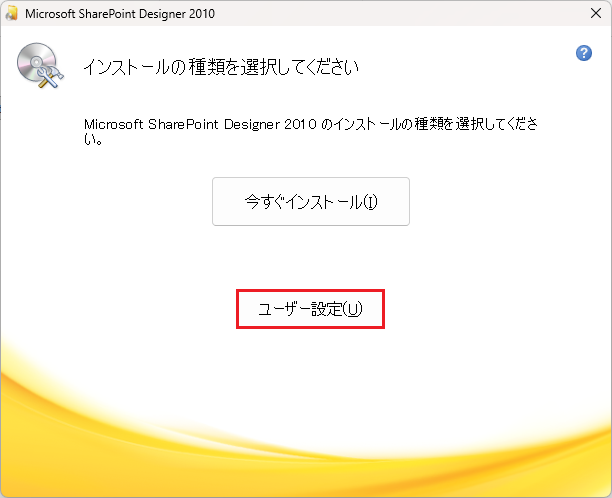Click the blank area between the two buttons

pyautogui.click(x=310, y=257)
